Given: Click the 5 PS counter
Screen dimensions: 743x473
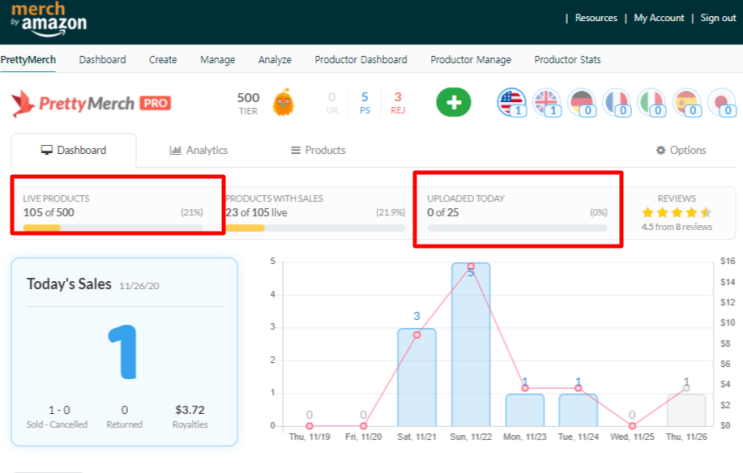Looking at the screenshot, I should pyautogui.click(x=364, y=103).
